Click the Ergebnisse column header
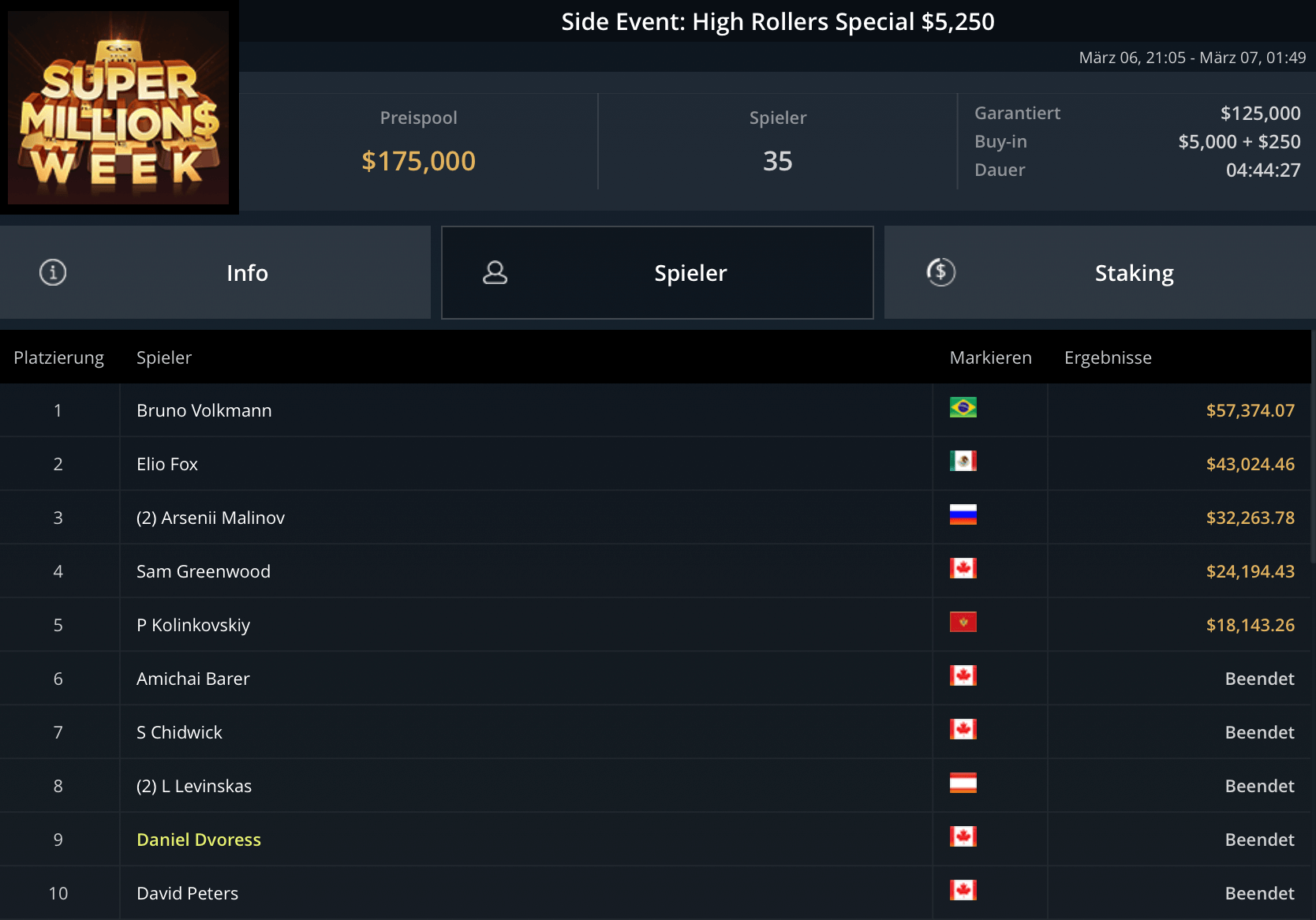This screenshot has width=1316, height=920. (x=1107, y=357)
